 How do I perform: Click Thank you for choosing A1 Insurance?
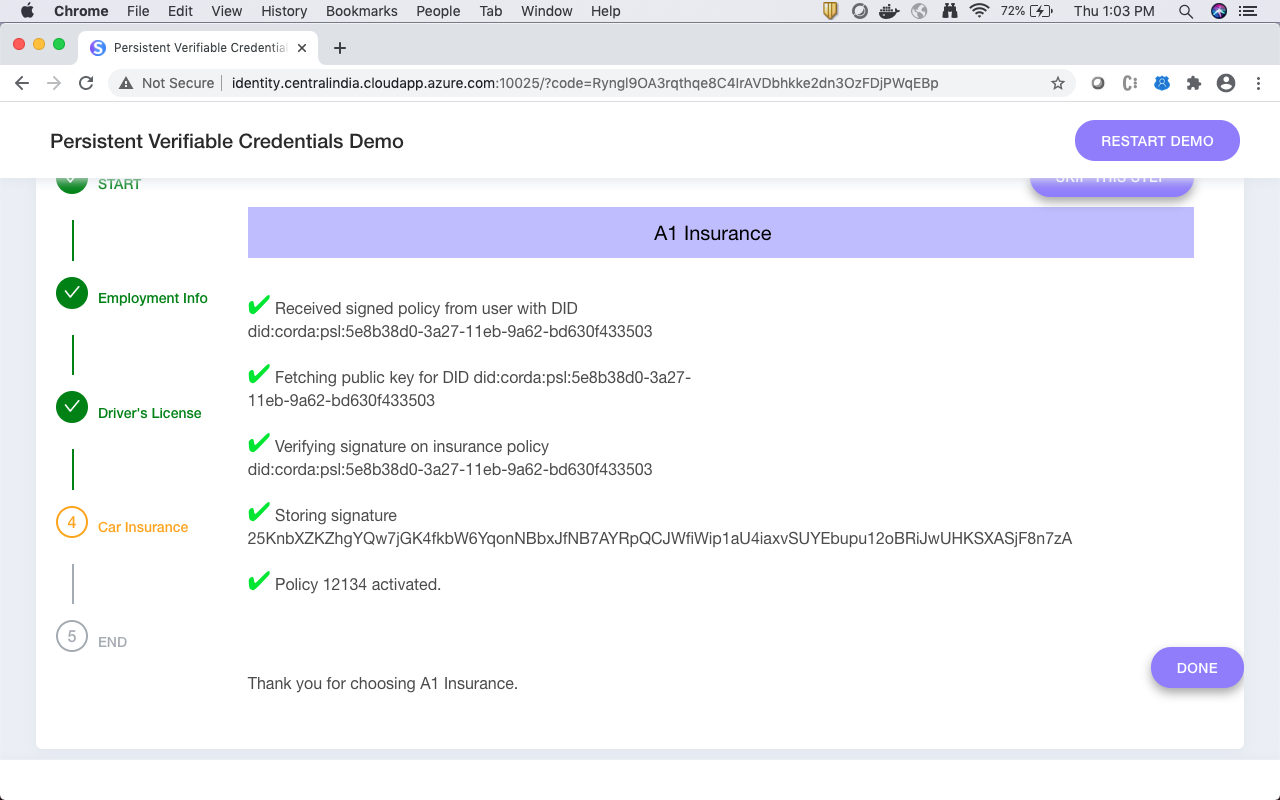(x=383, y=684)
